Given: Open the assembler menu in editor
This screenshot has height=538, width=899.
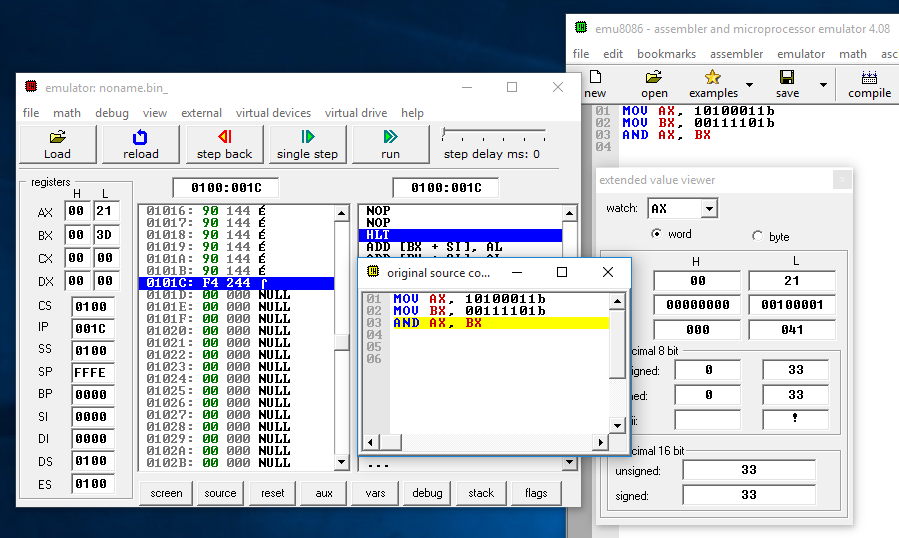Looking at the screenshot, I should pyautogui.click(x=736, y=54).
